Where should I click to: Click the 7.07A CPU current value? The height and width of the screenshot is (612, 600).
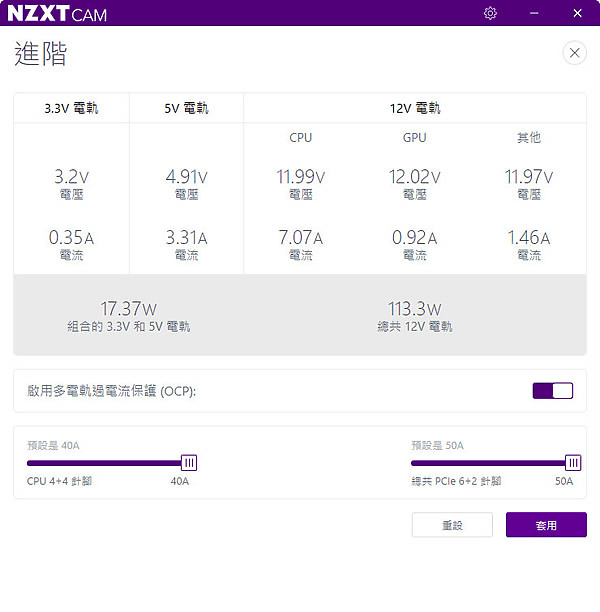tap(301, 237)
